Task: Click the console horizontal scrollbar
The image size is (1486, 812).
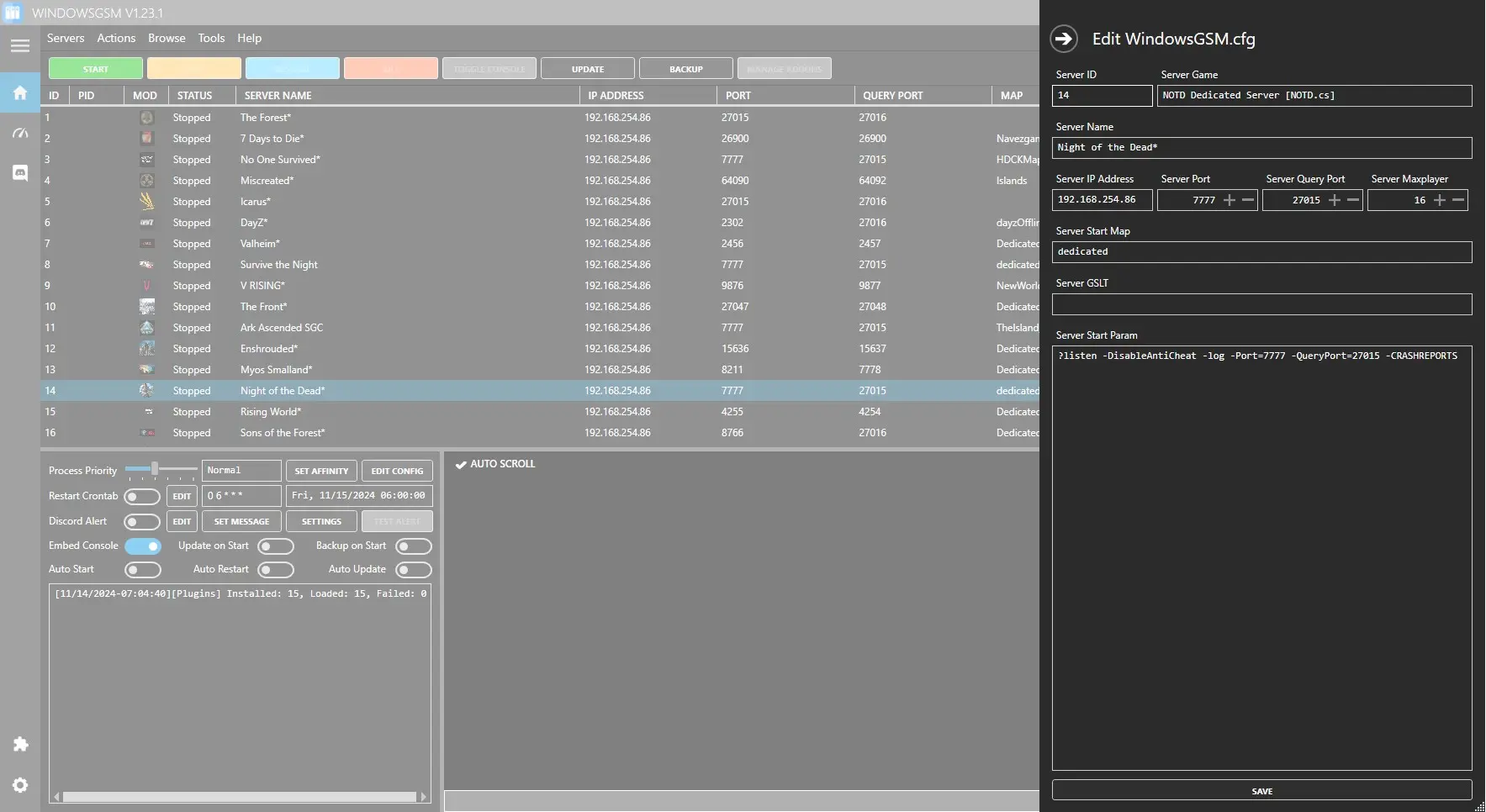Action: pos(240,797)
